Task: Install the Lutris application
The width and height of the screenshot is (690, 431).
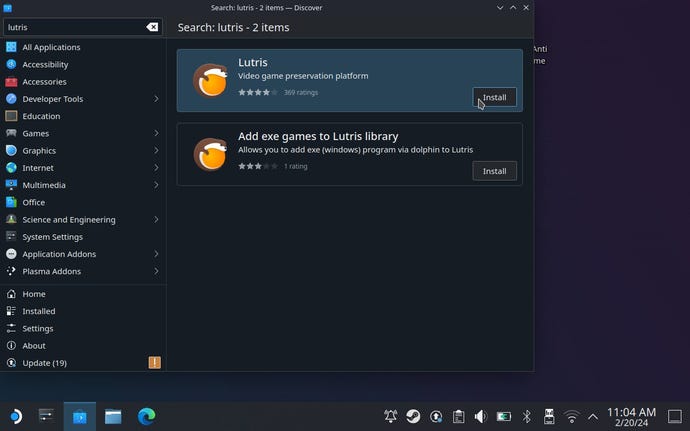Action: tap(494, 97)
